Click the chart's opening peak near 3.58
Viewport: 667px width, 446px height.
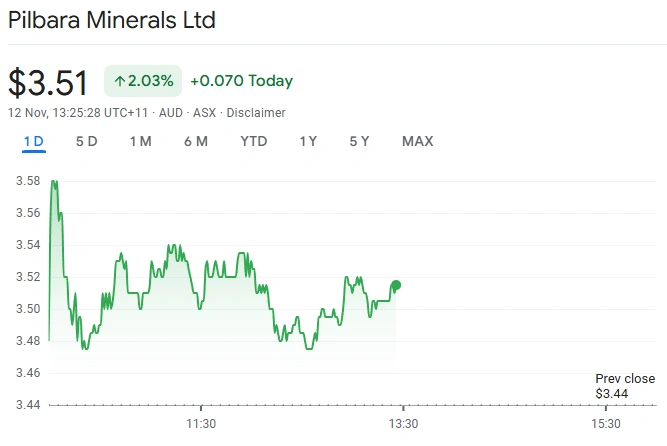click(54, 182)
